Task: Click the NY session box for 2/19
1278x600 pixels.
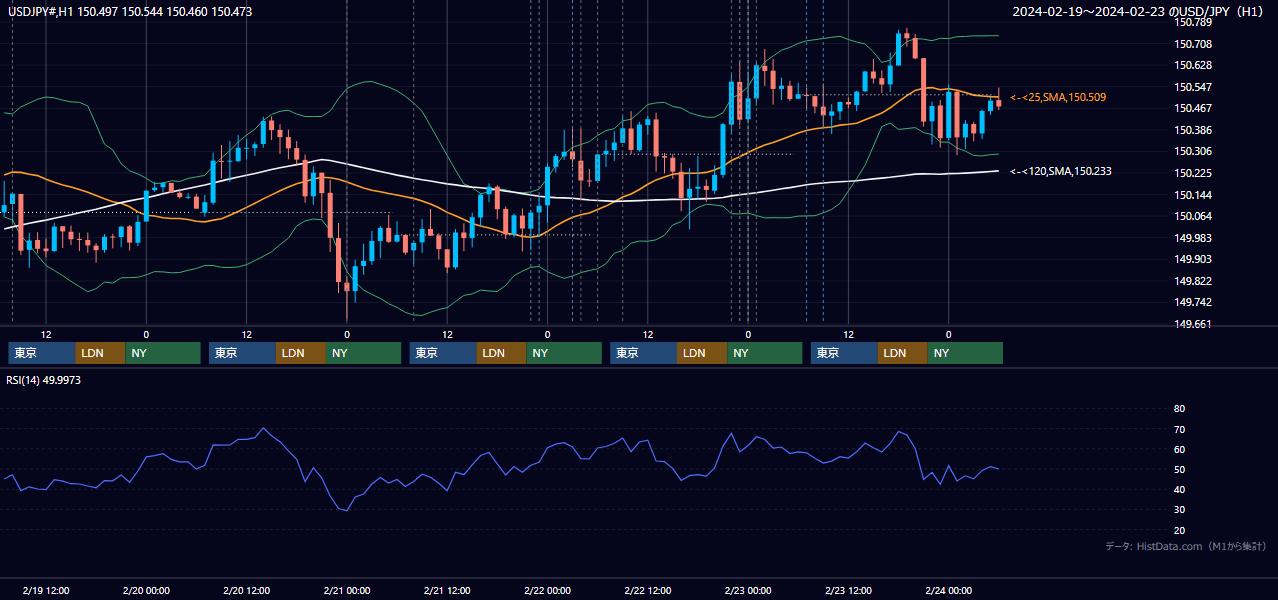Action: coord(163,353)
